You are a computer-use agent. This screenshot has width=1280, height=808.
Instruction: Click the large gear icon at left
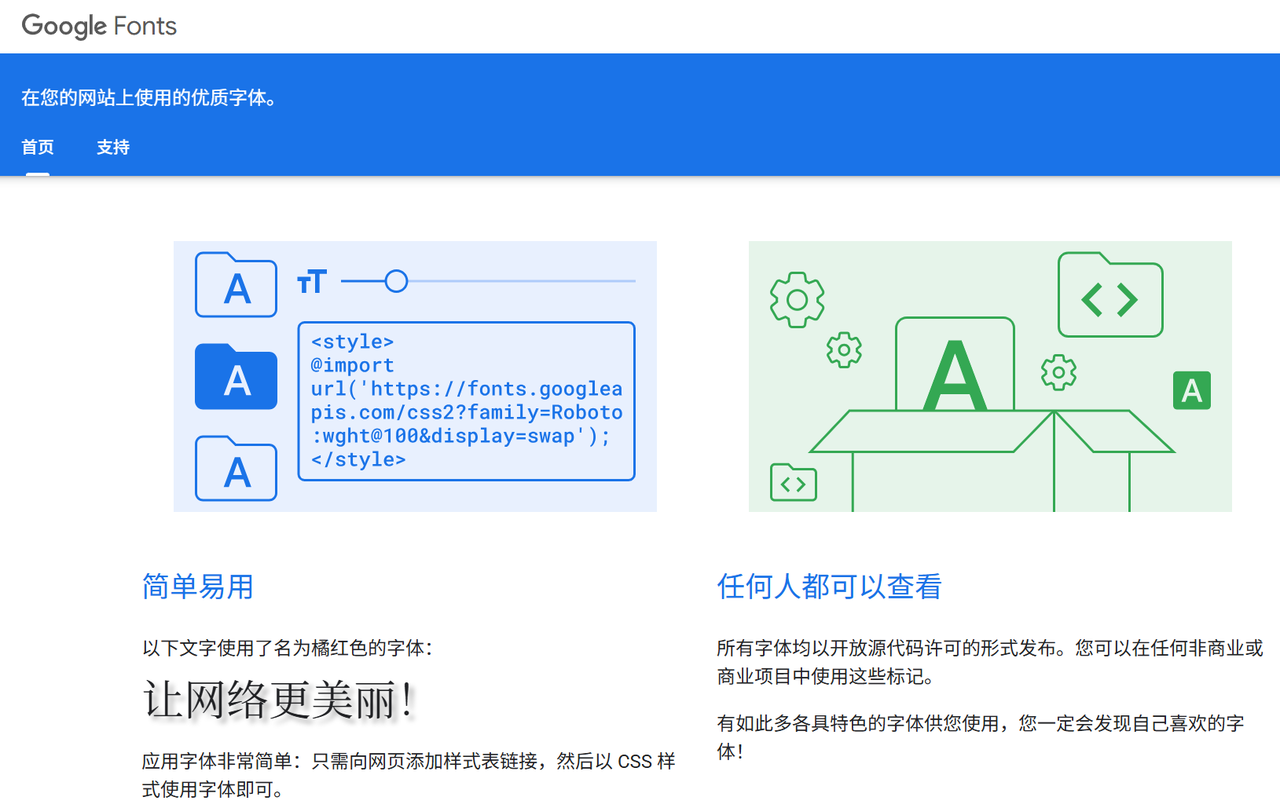pyautogui.click(x=797, y=299)
